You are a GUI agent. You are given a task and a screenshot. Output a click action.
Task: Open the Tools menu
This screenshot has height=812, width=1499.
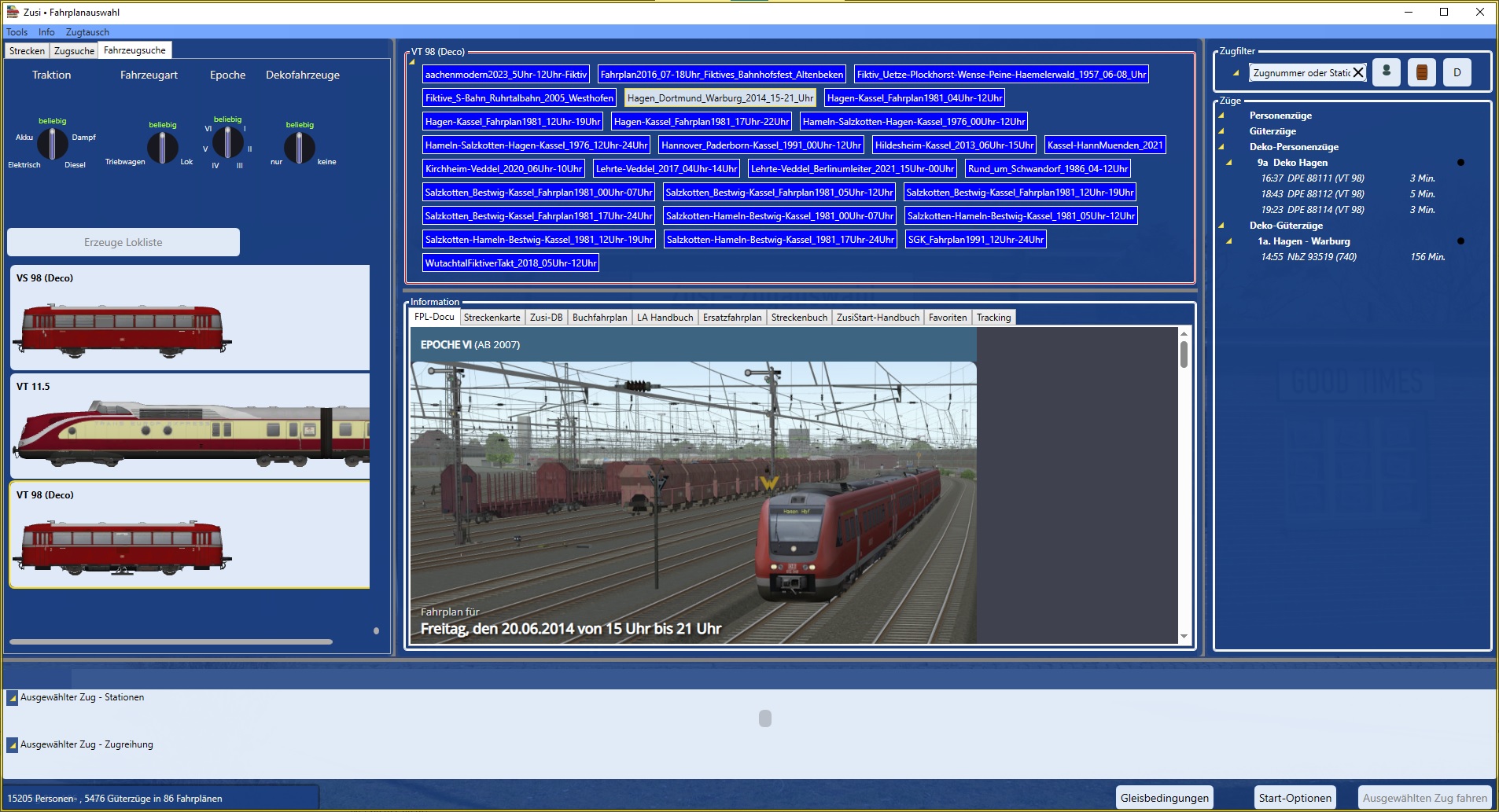17,32
